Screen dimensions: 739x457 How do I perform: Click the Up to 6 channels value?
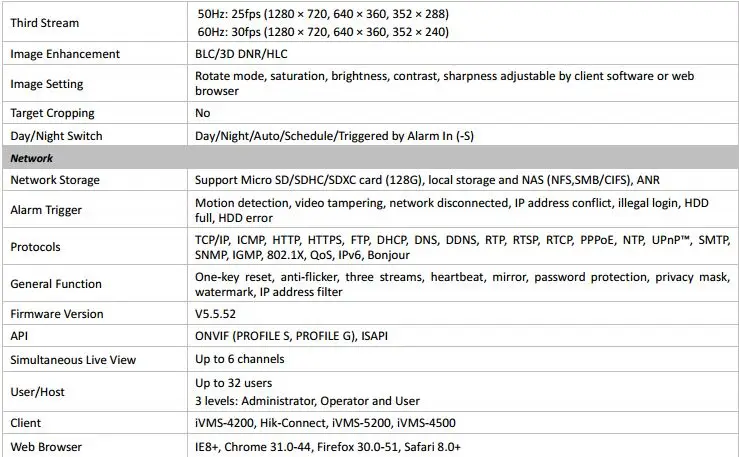click(240, 359)
